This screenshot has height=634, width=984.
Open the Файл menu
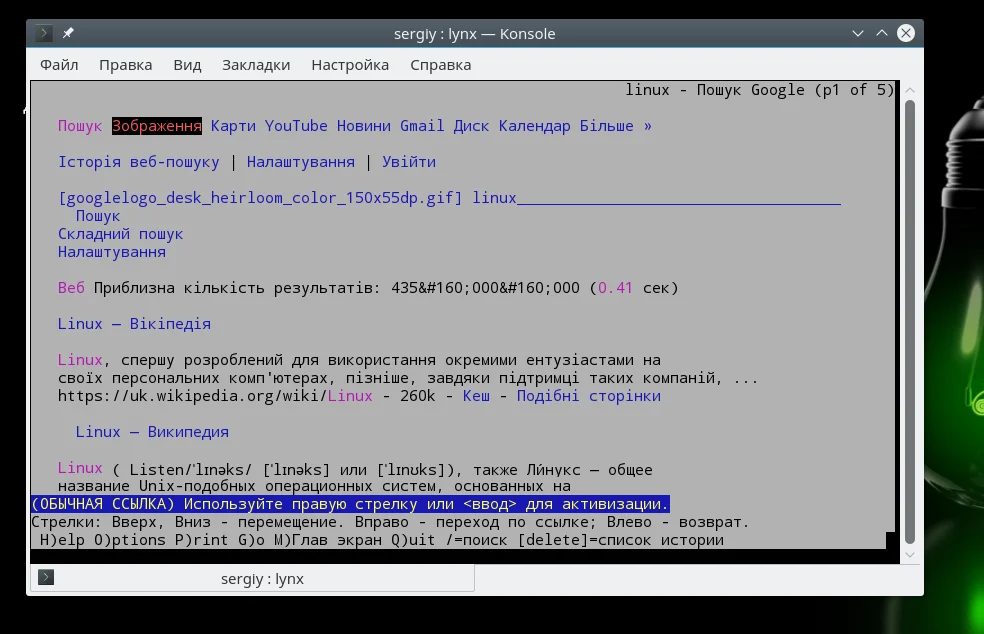pyautogui.click(x=59, y=65)
